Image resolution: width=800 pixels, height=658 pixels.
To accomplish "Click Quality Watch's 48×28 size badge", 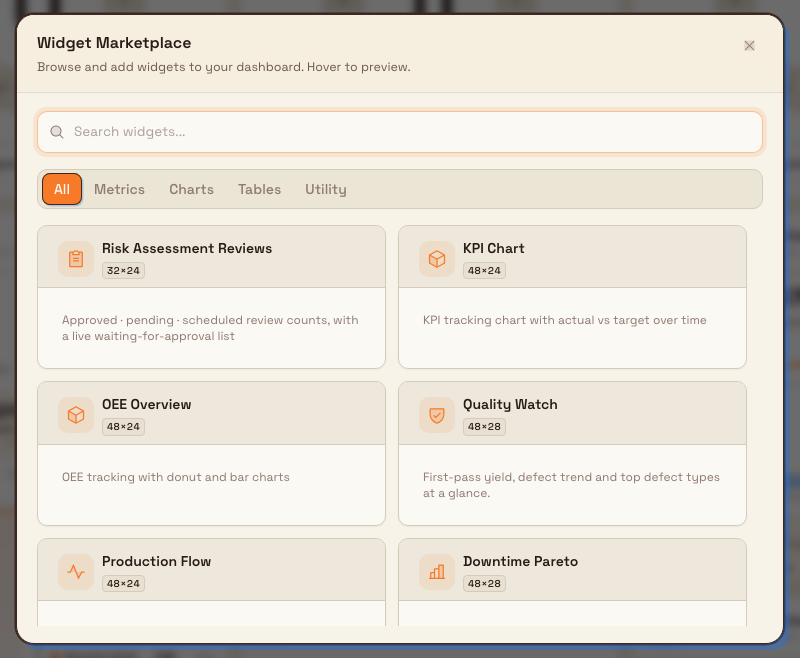I will click(484, 427).
